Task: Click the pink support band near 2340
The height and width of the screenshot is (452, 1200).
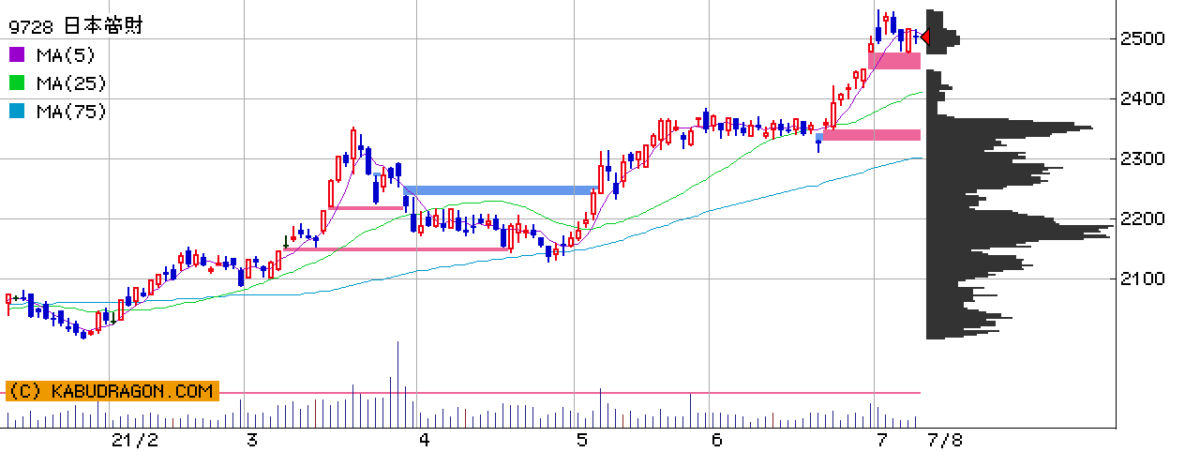Action: coord(870,135)
